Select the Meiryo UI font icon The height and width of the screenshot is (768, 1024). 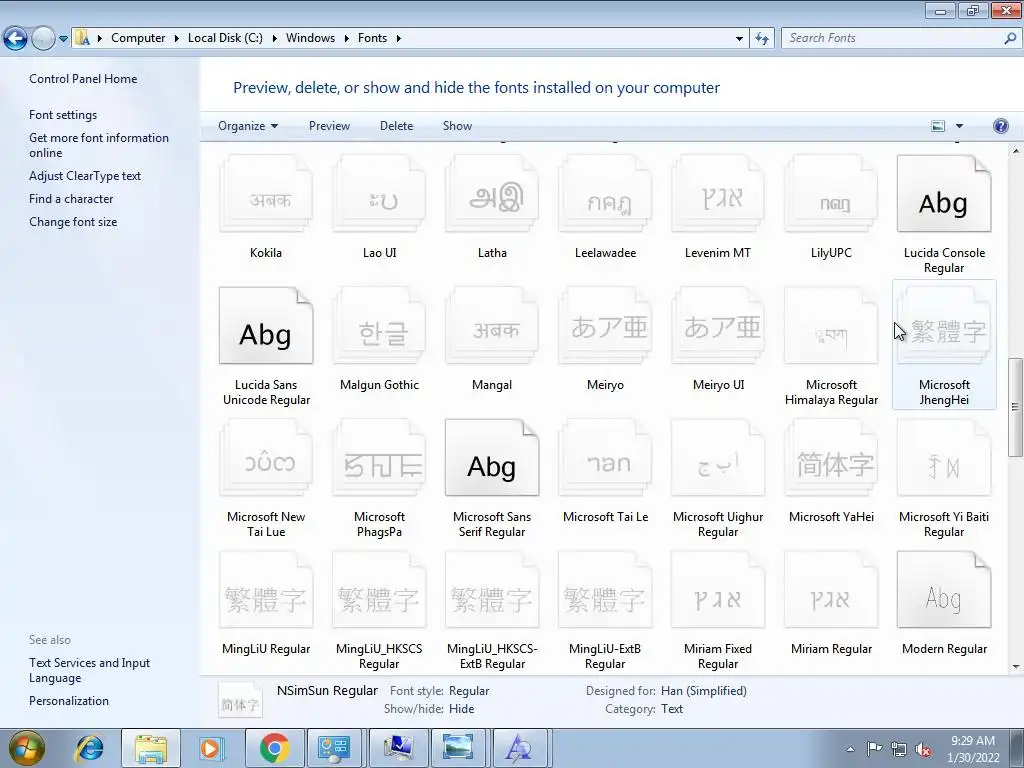tap(718, 326)
